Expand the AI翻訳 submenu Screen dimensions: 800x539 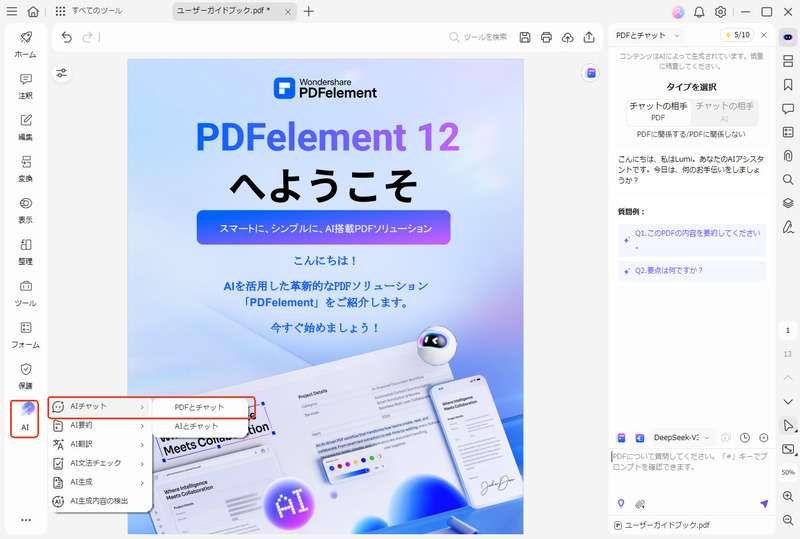pos(100,444)
